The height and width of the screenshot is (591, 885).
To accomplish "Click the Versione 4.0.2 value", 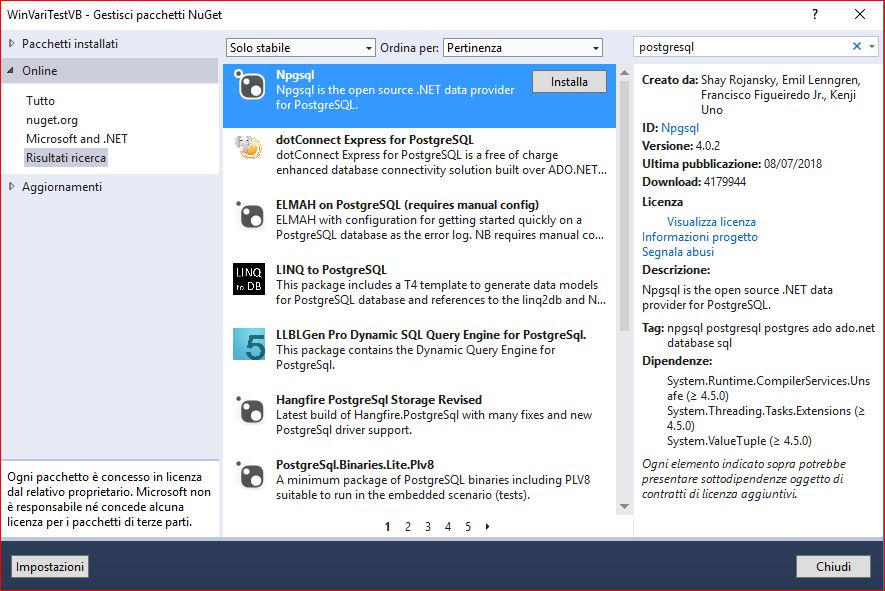I will (x=708, y=146).
